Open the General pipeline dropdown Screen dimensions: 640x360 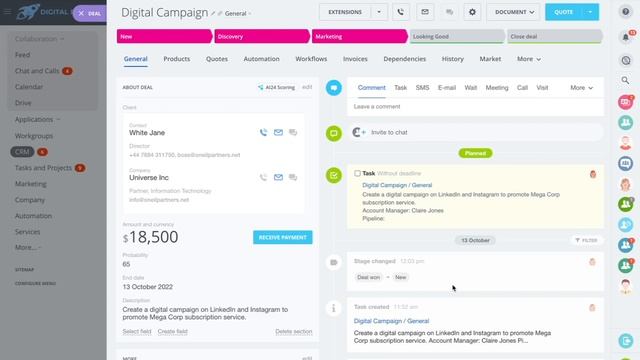pyautogui.click(x=238, y=13)
